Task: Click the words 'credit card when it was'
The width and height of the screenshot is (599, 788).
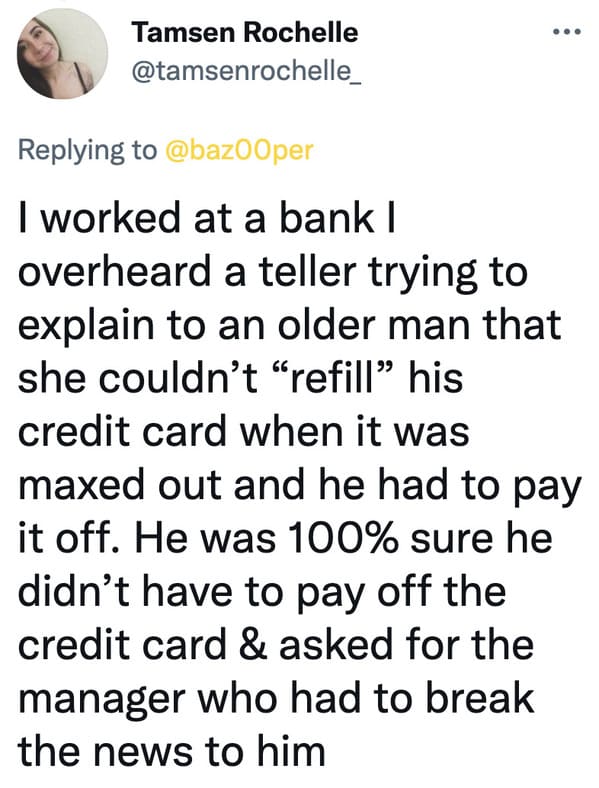Action: 243,431
